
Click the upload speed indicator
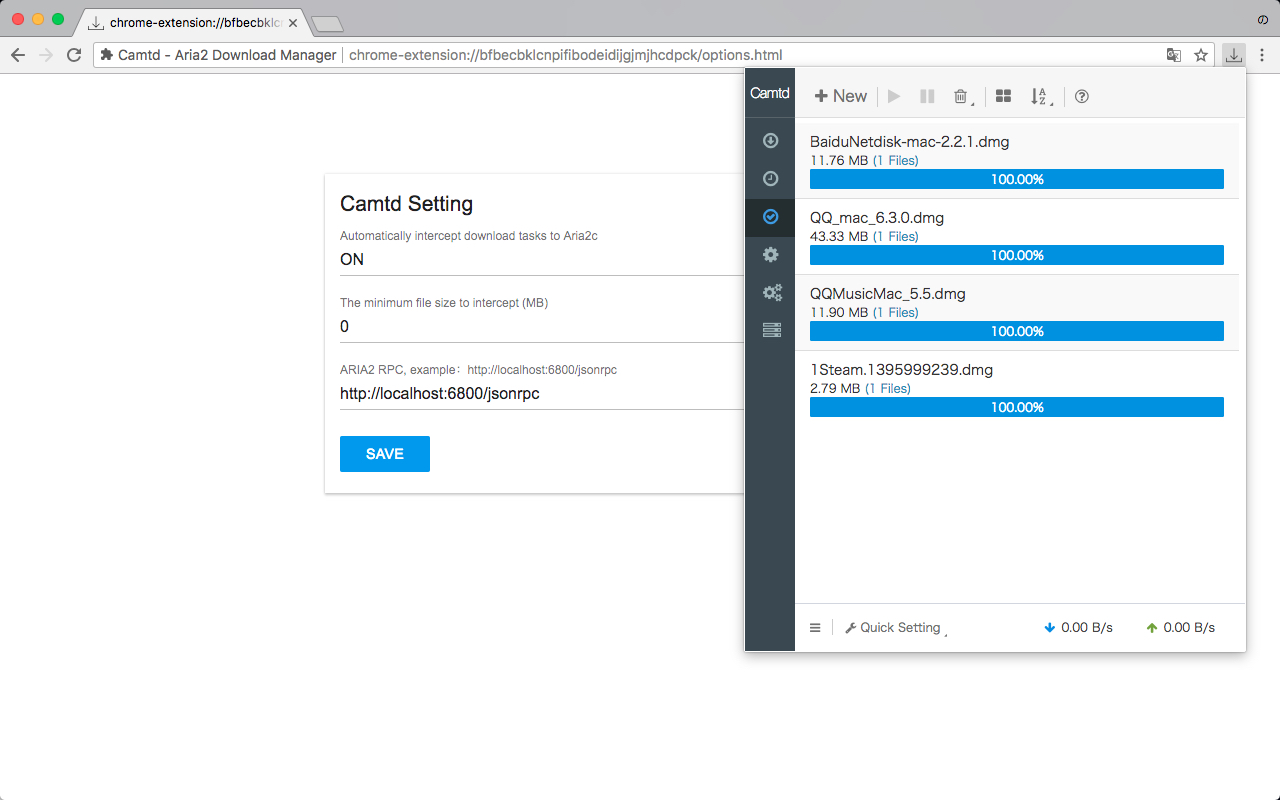[1181, 628]
